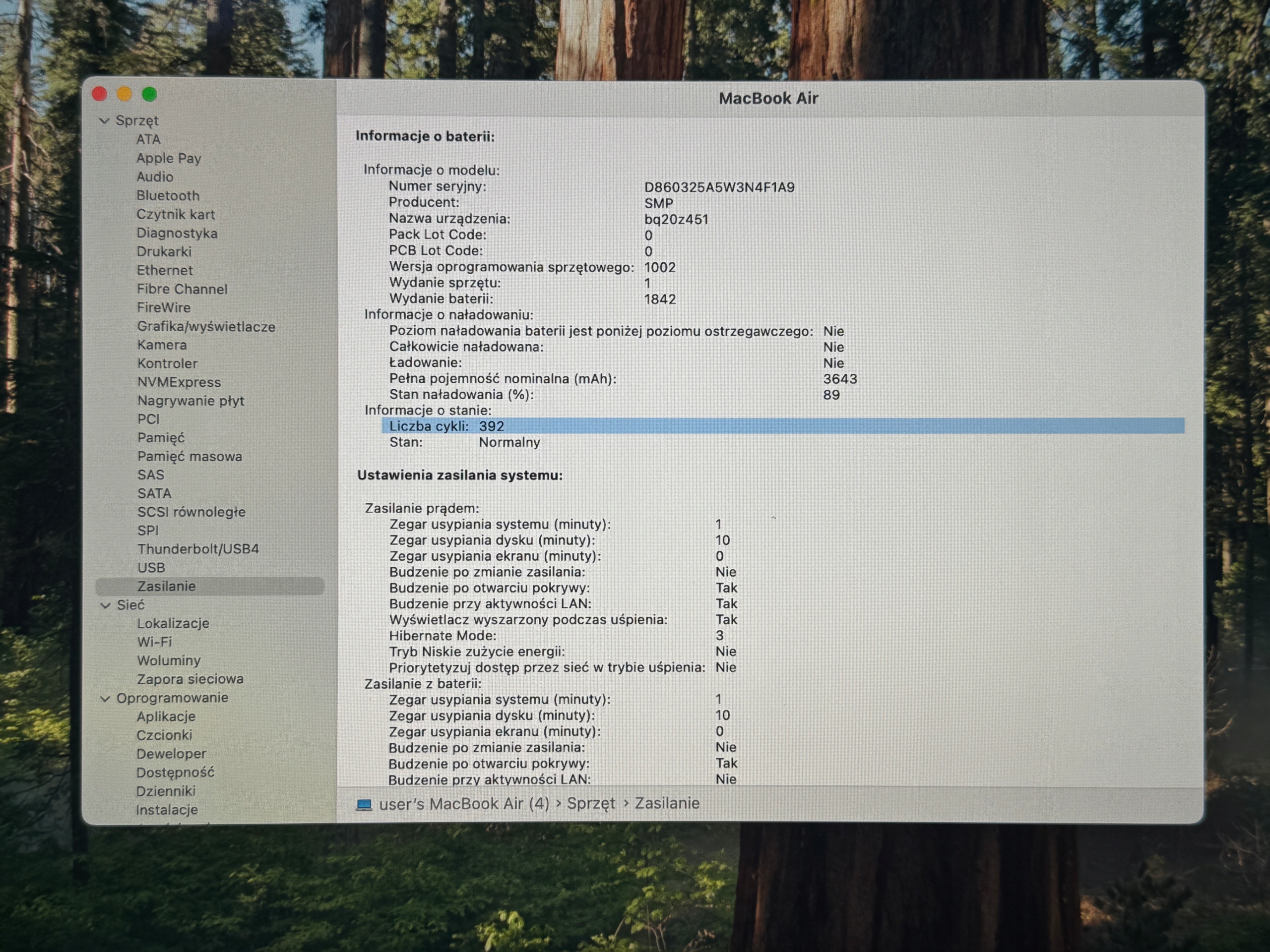Collapse the Oprogramowanie sidebar section
This screenshot has width=1270, height=952.
105,698
